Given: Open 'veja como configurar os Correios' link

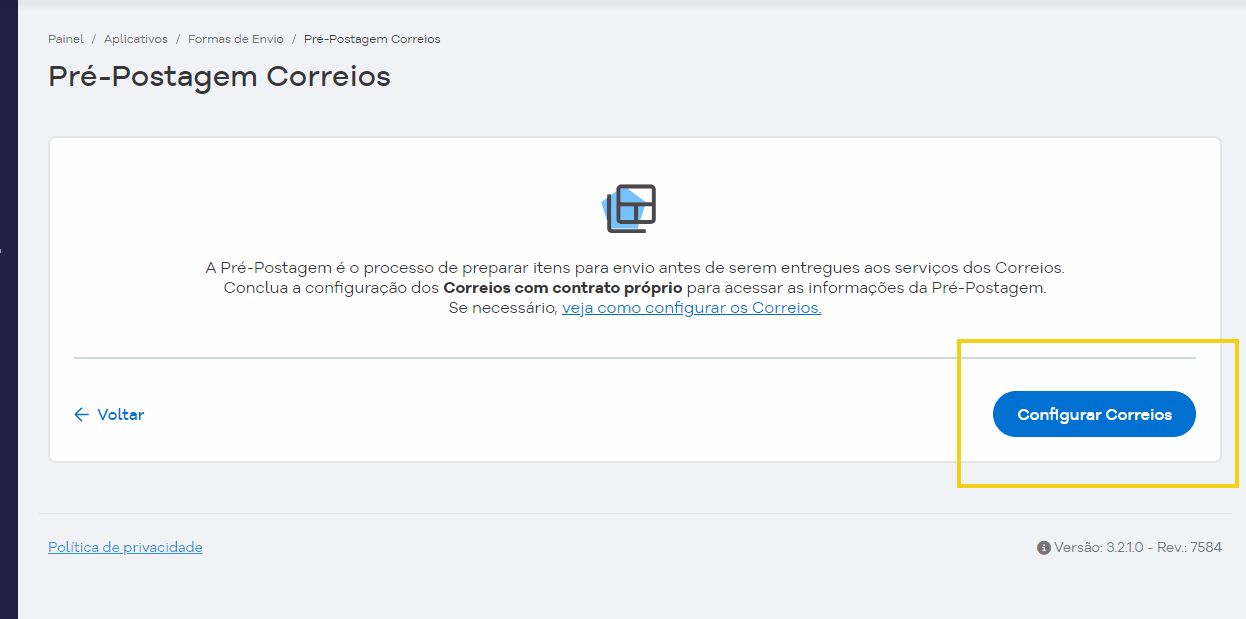Looking at the screenshot, I should (x=691, y=308).
